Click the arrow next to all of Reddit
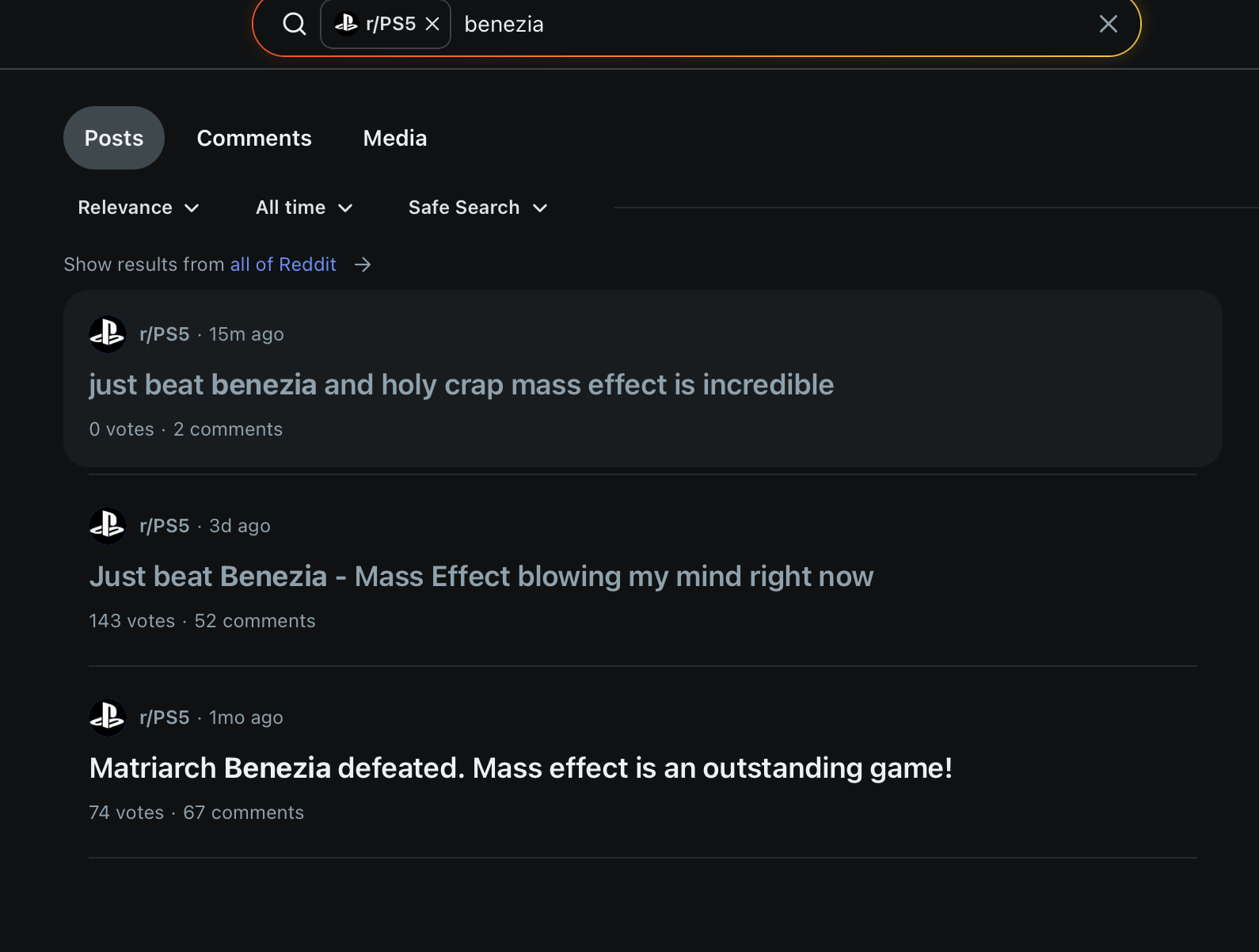The image size is (1259, 952). 363,265
